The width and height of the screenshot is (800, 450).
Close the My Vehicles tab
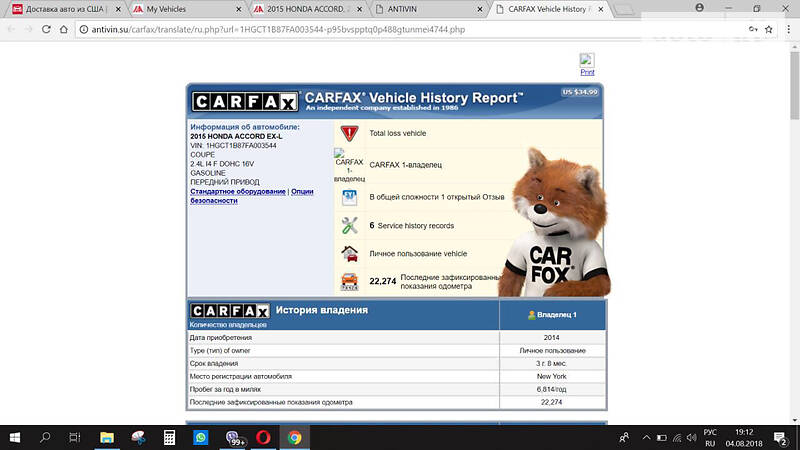239,9
